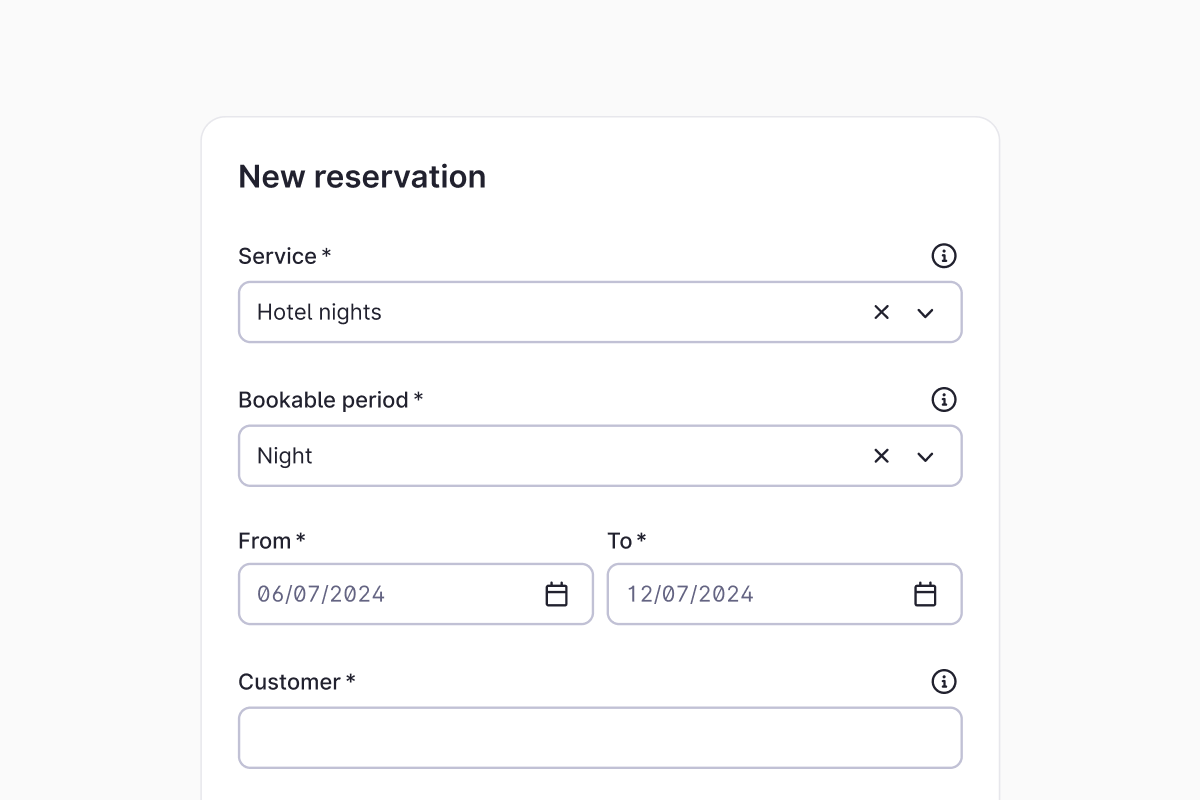
Task: Open the To date calendar picker
Action: [925, 594]
